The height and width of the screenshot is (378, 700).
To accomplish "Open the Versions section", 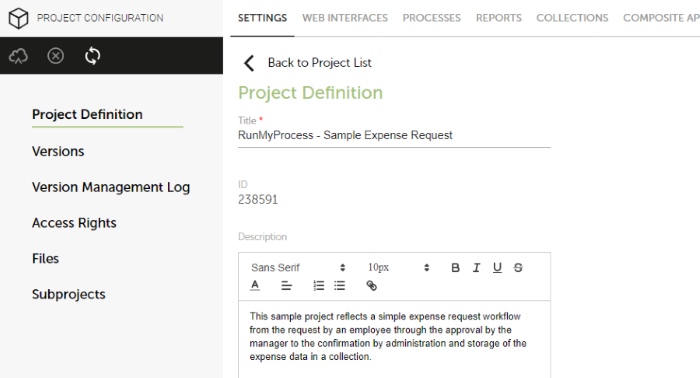I will pyautogui.click(x=58, y=151).
